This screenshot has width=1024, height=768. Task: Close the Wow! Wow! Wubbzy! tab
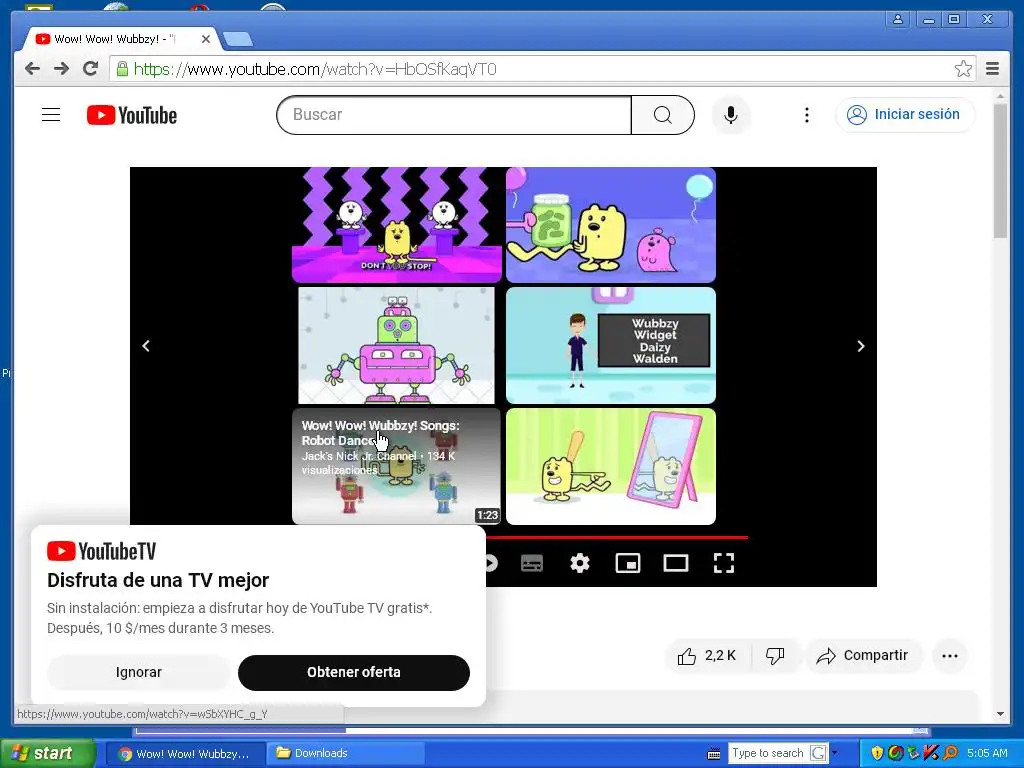click(x=206, y=39)
